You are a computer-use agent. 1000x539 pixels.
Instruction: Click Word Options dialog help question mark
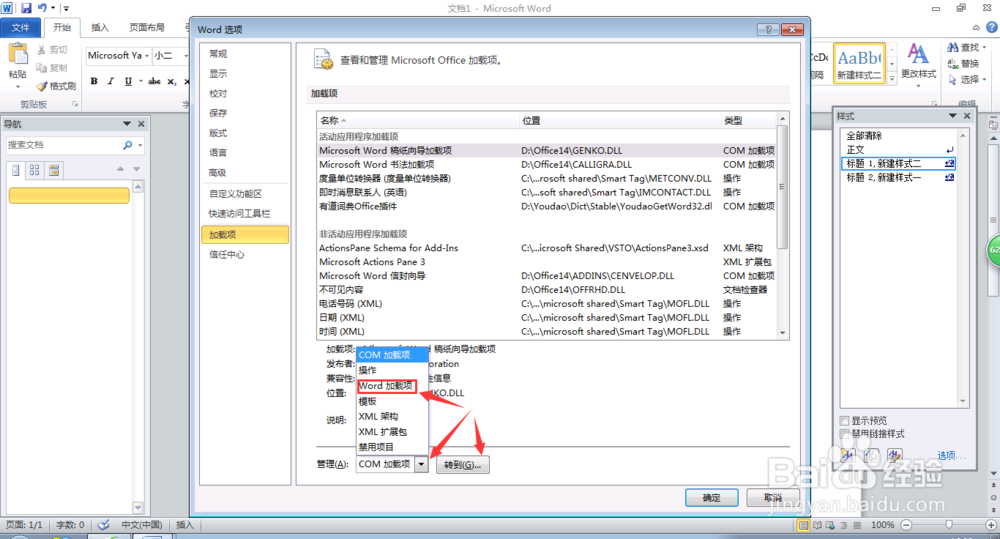point(768,29)
